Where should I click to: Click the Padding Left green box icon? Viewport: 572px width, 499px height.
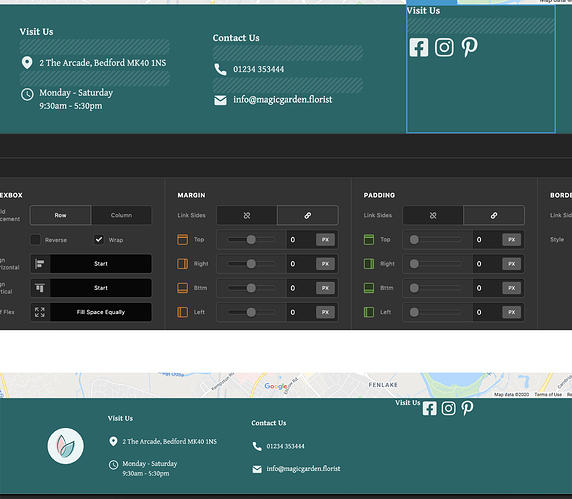coord(369,312)
